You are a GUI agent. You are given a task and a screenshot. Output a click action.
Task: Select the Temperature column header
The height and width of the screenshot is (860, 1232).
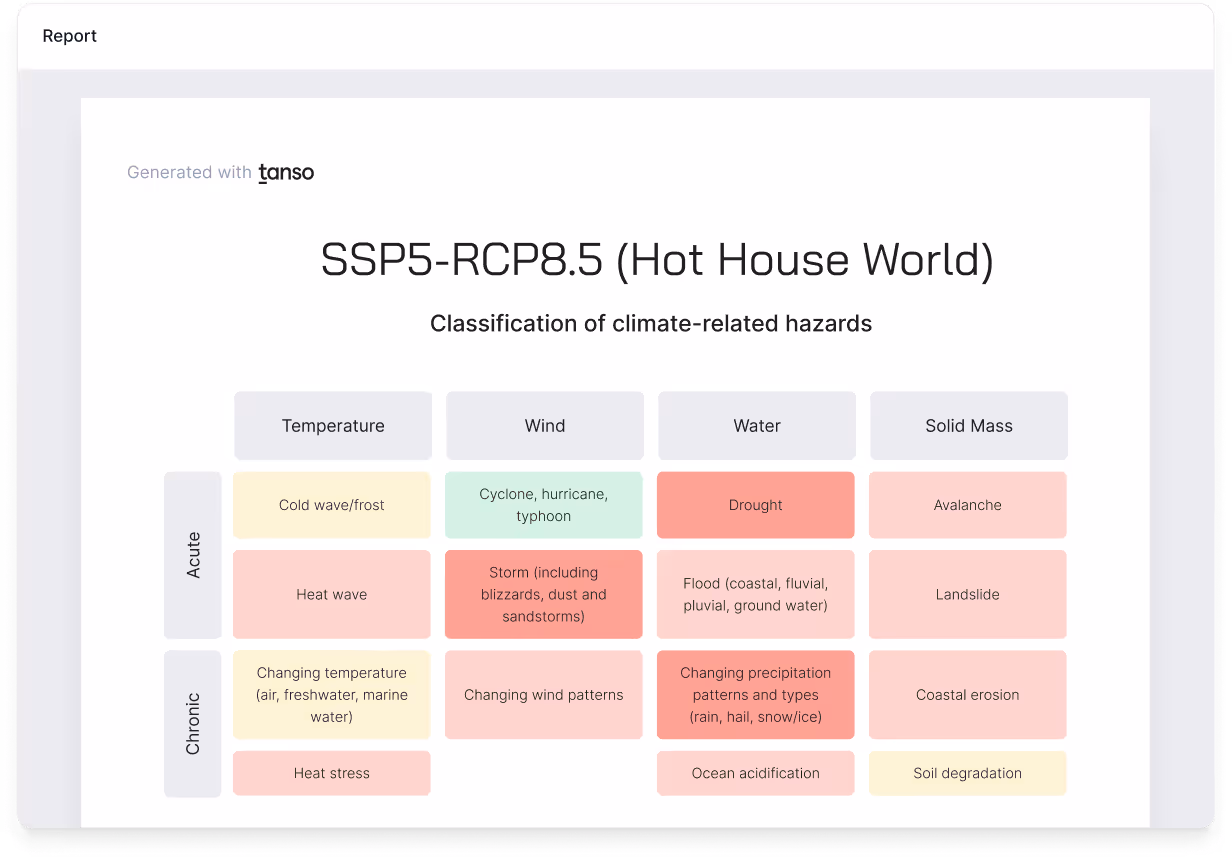click(x=333, y=426)
